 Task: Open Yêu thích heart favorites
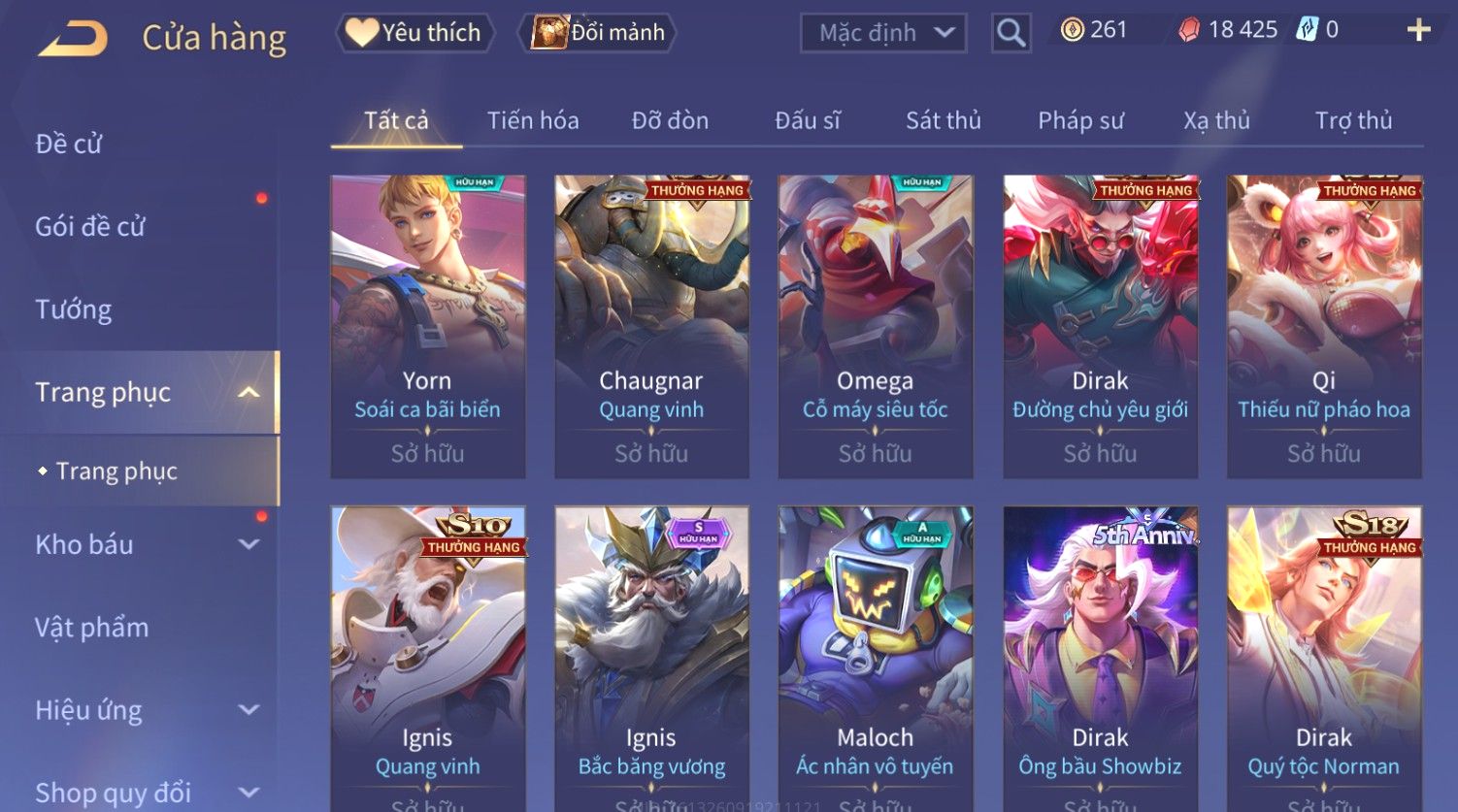(x=414, y=33)
